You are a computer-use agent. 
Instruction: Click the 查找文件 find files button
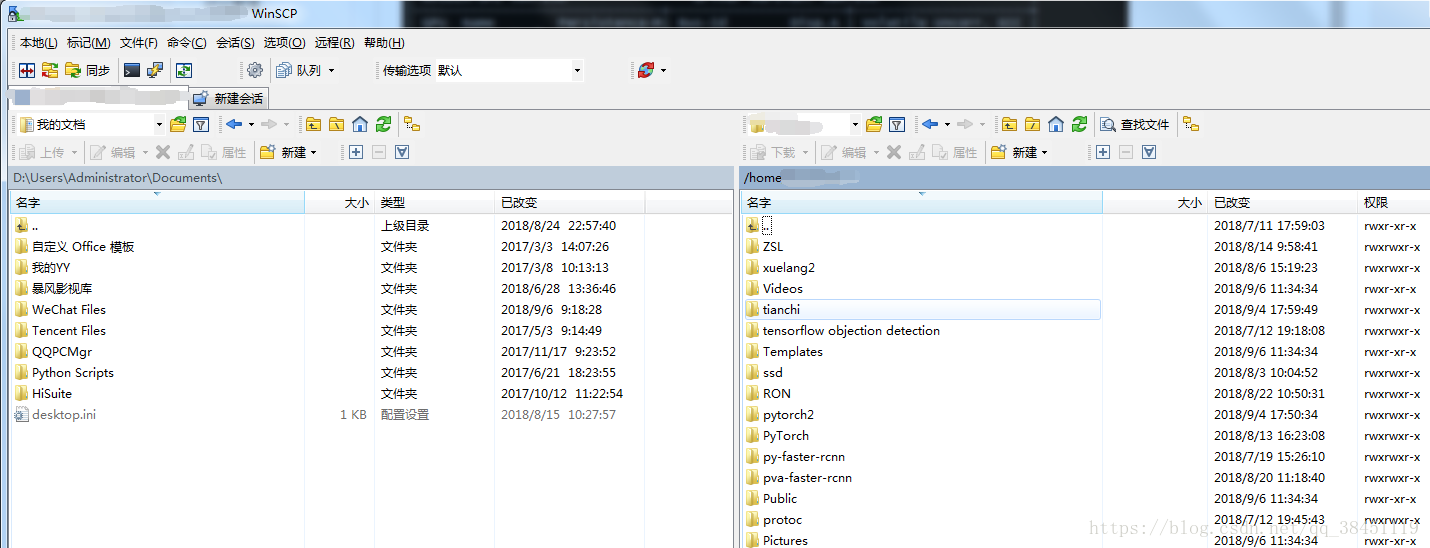1135,124
